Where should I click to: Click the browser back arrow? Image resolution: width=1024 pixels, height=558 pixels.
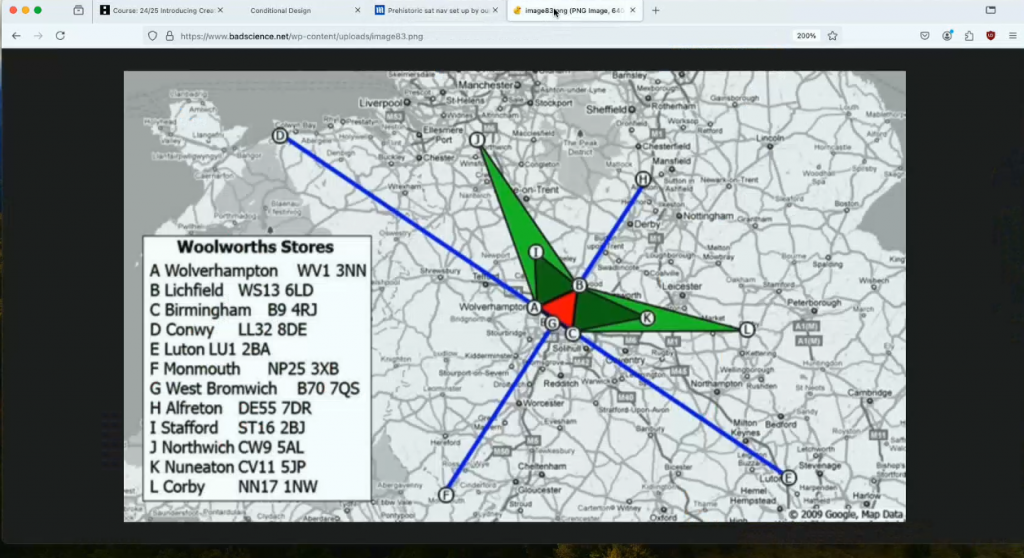pyautogui.click(x=16, y=35)
